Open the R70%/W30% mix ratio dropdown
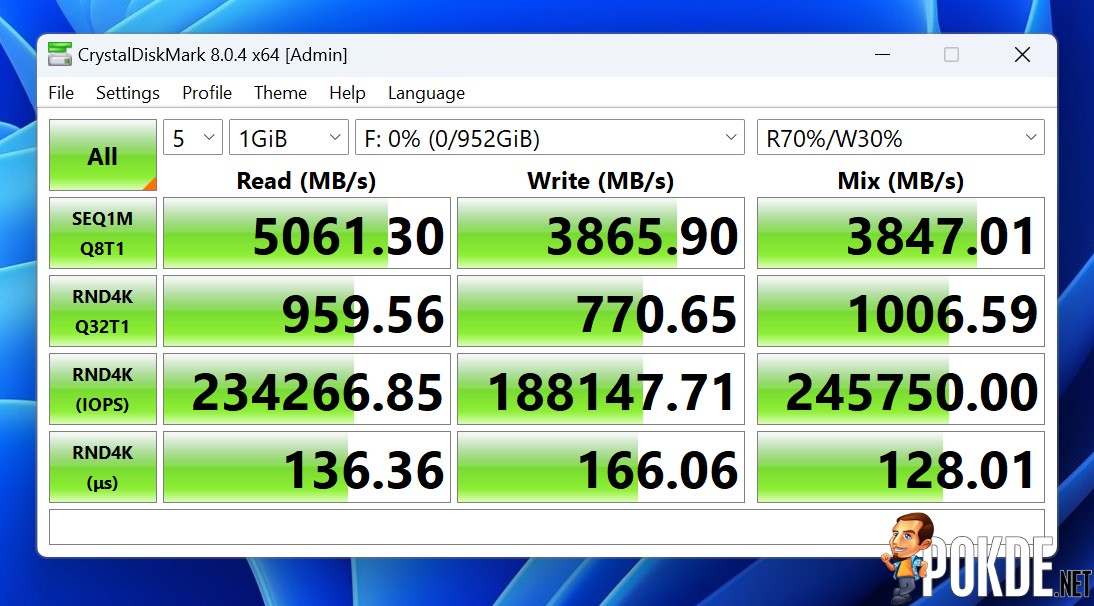Image resolution: width=1094 pixels, height=606 pixels. tap(901, 137)
